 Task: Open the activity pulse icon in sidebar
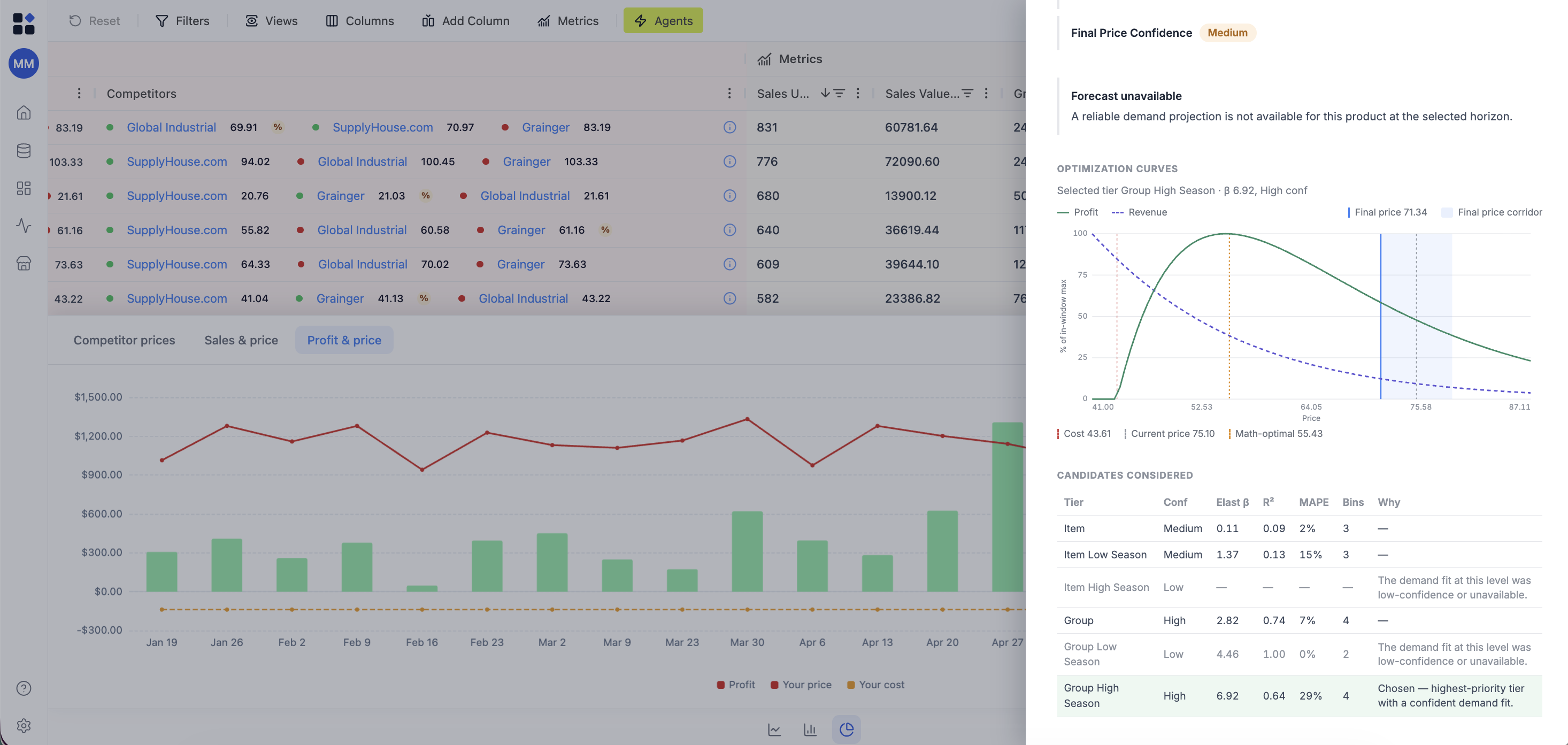(24, 226)
